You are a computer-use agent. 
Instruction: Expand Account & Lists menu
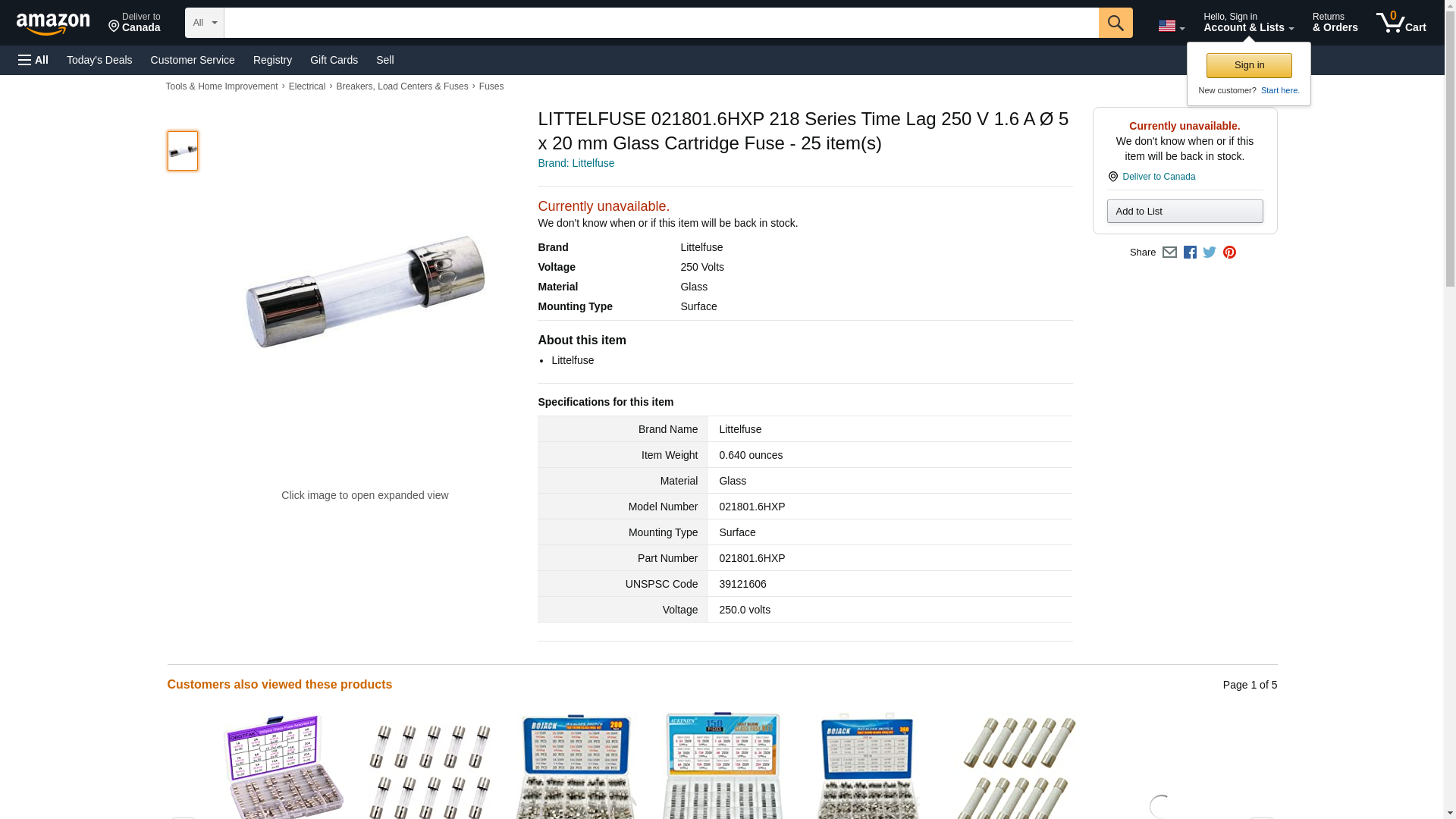pyautogui.click(x=1248, y=23)
